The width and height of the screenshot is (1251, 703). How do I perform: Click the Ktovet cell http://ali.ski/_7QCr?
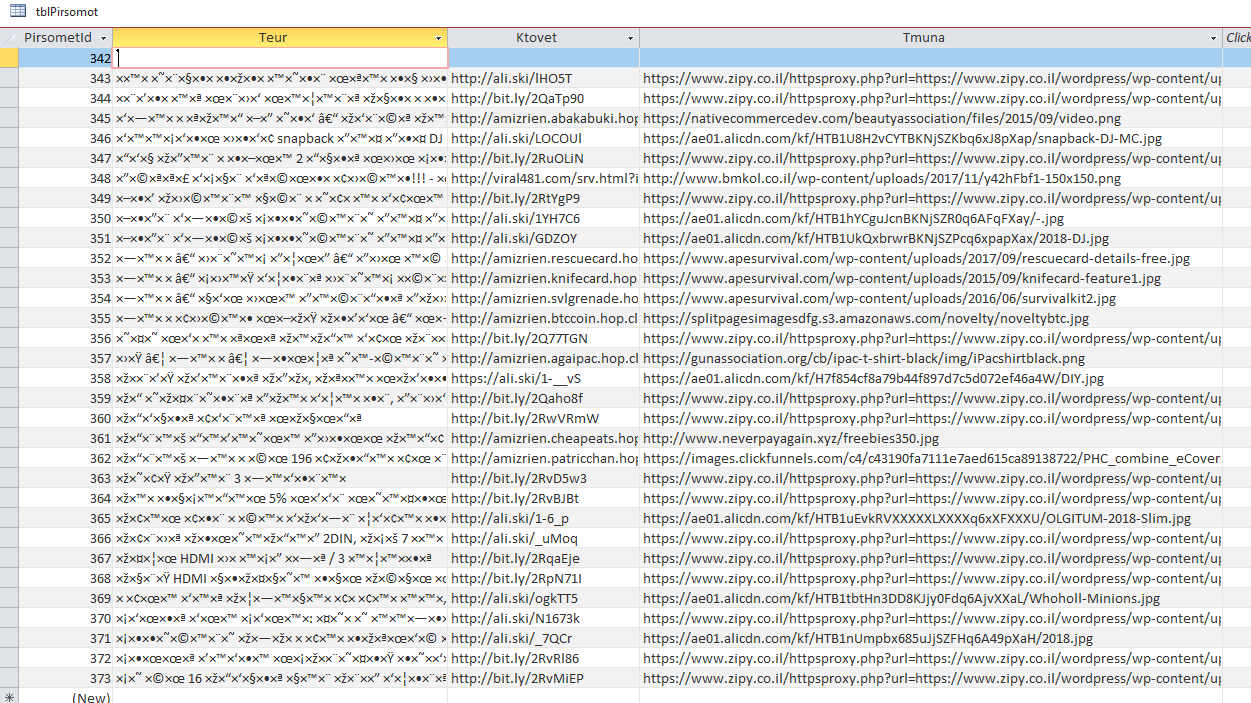pyautogui.click(x=544, y=638)
